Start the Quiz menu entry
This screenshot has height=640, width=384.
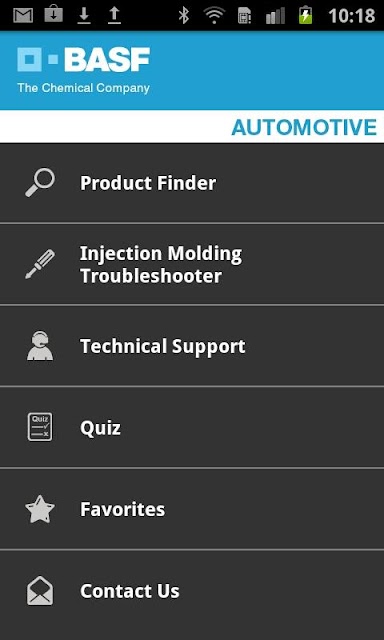[192, 427]
